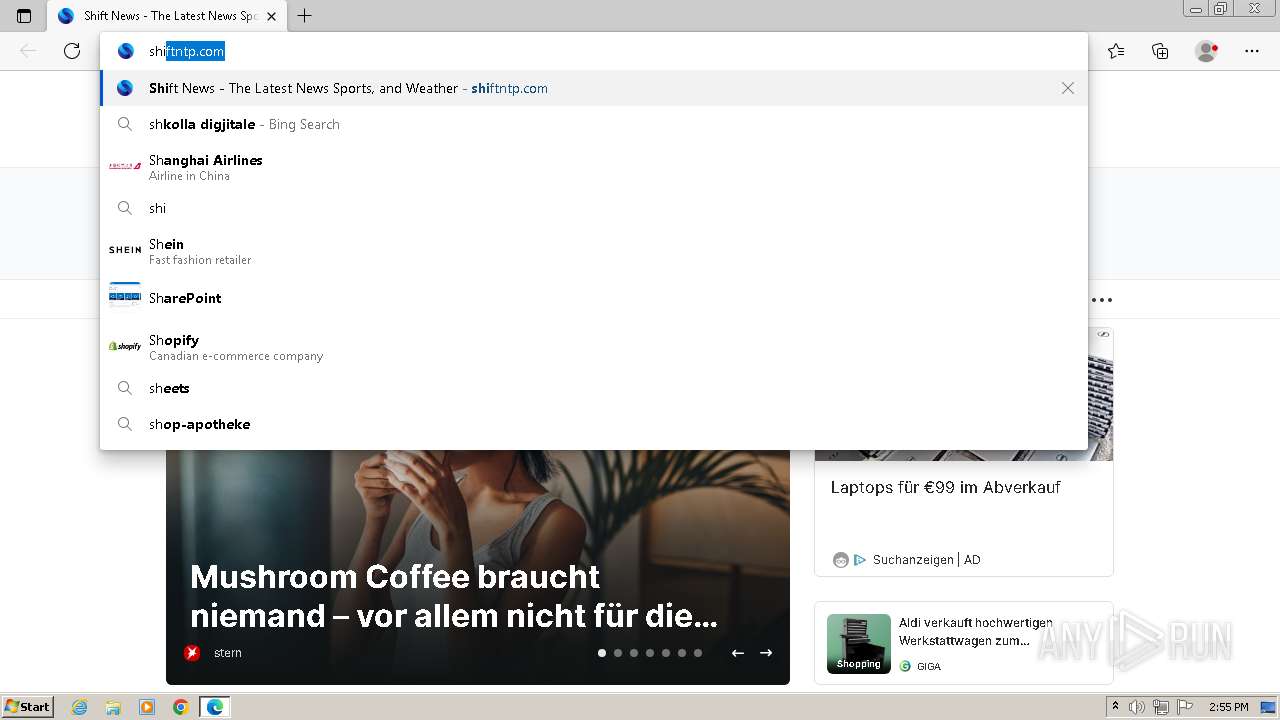The image size is (1280, 720).
Task: Click the stern source logo
Action: [x=192, y=653]
